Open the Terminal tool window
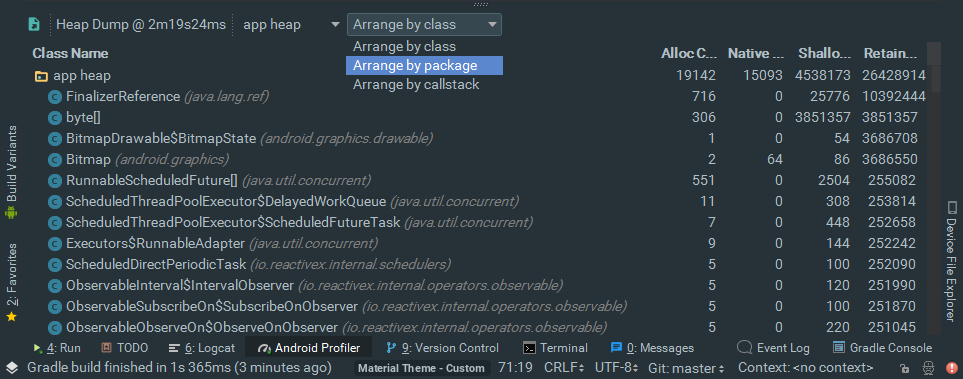The image size is (963, 379). click(x=555, y=348)
